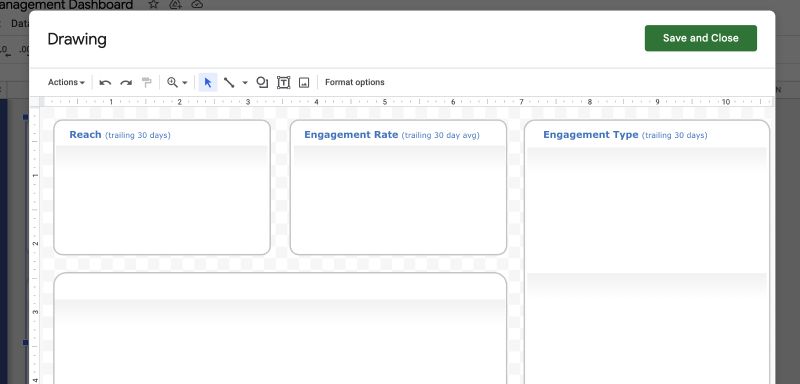Select the Engagement Type title text
Screen dimensions: 800x384
tap(591, 135)
